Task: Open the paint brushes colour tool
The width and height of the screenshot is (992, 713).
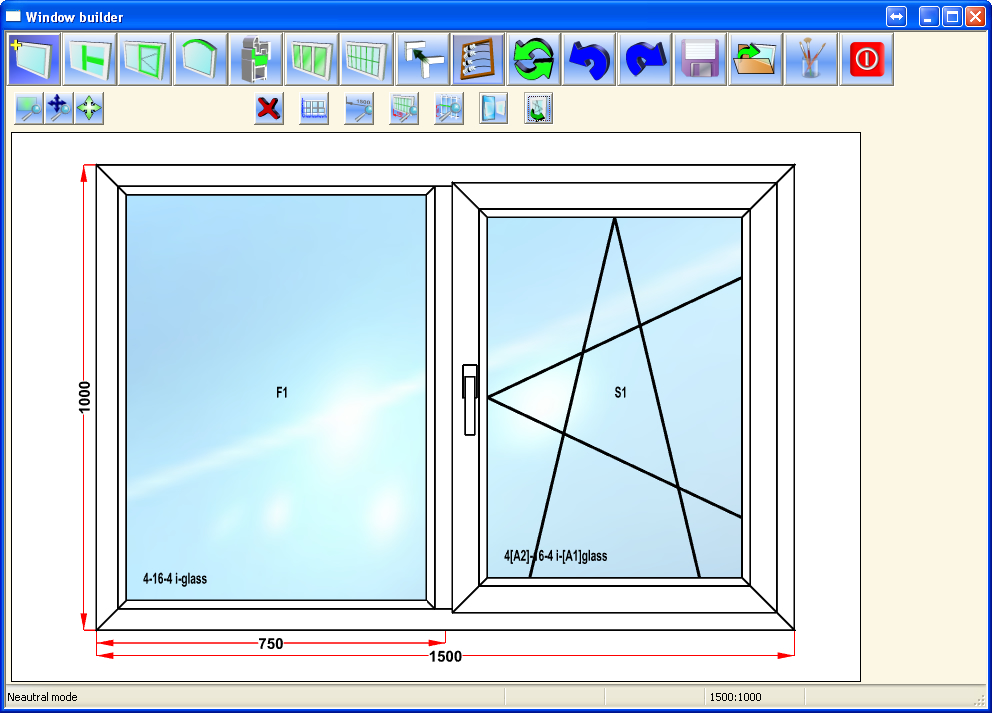Action: point(811,59)
